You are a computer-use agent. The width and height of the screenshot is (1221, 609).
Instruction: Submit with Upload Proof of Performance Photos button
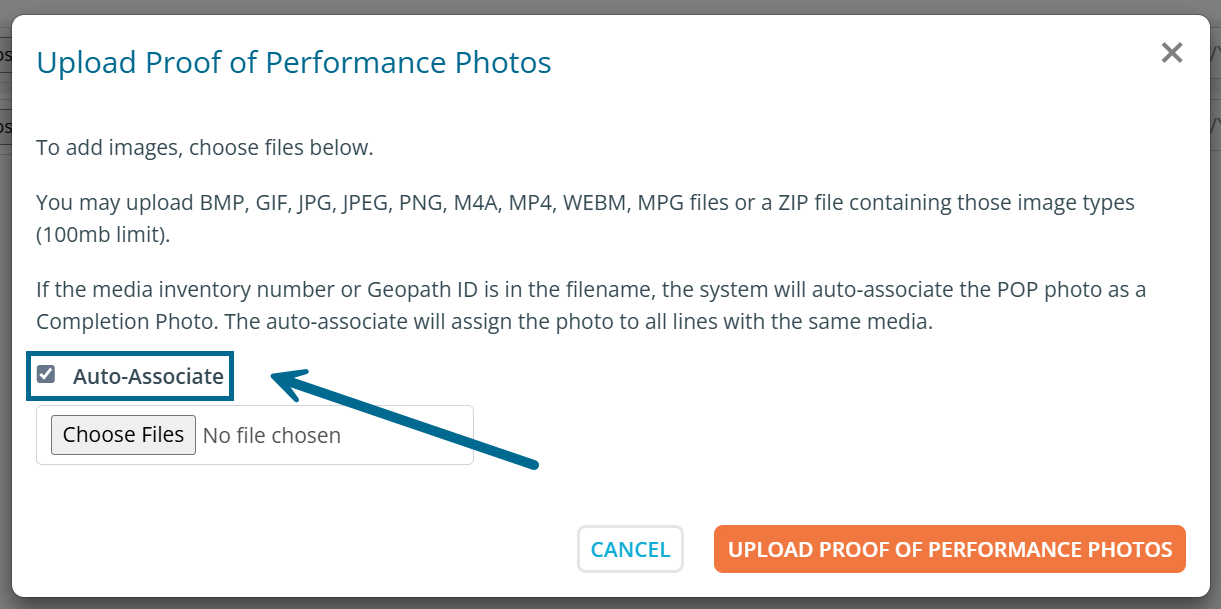point(949,549)
